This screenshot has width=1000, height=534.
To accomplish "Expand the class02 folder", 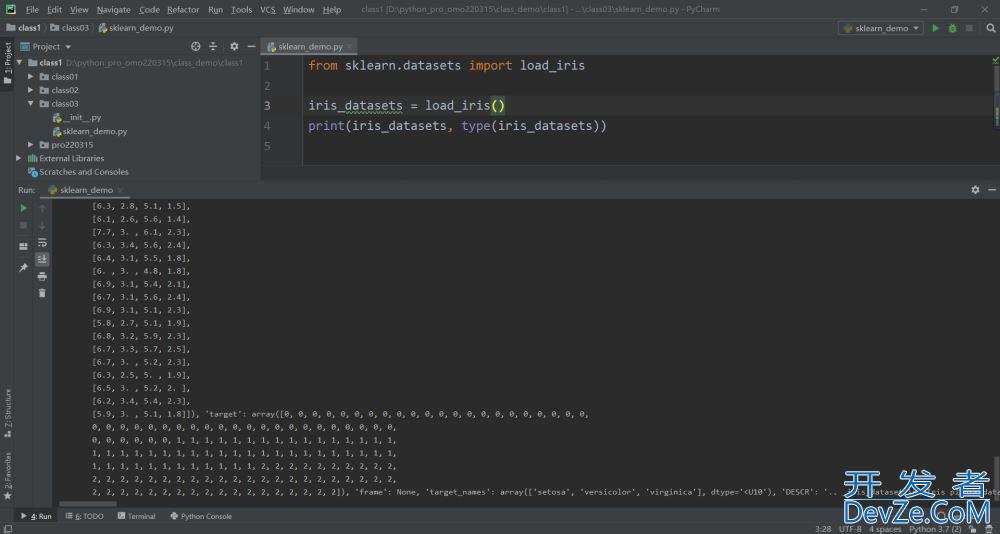I will click(x=31, y=90).
